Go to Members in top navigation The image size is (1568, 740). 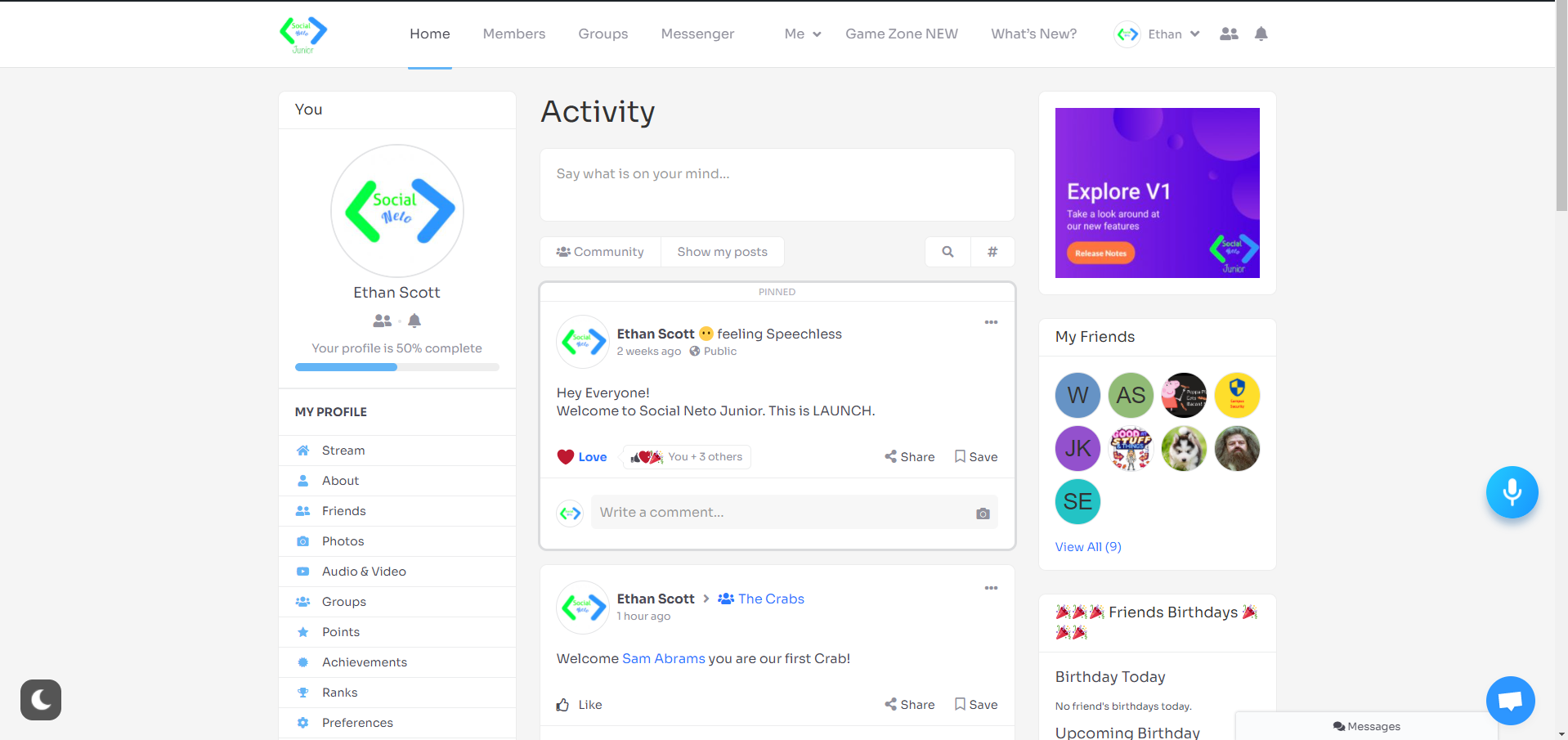[513, 34]
